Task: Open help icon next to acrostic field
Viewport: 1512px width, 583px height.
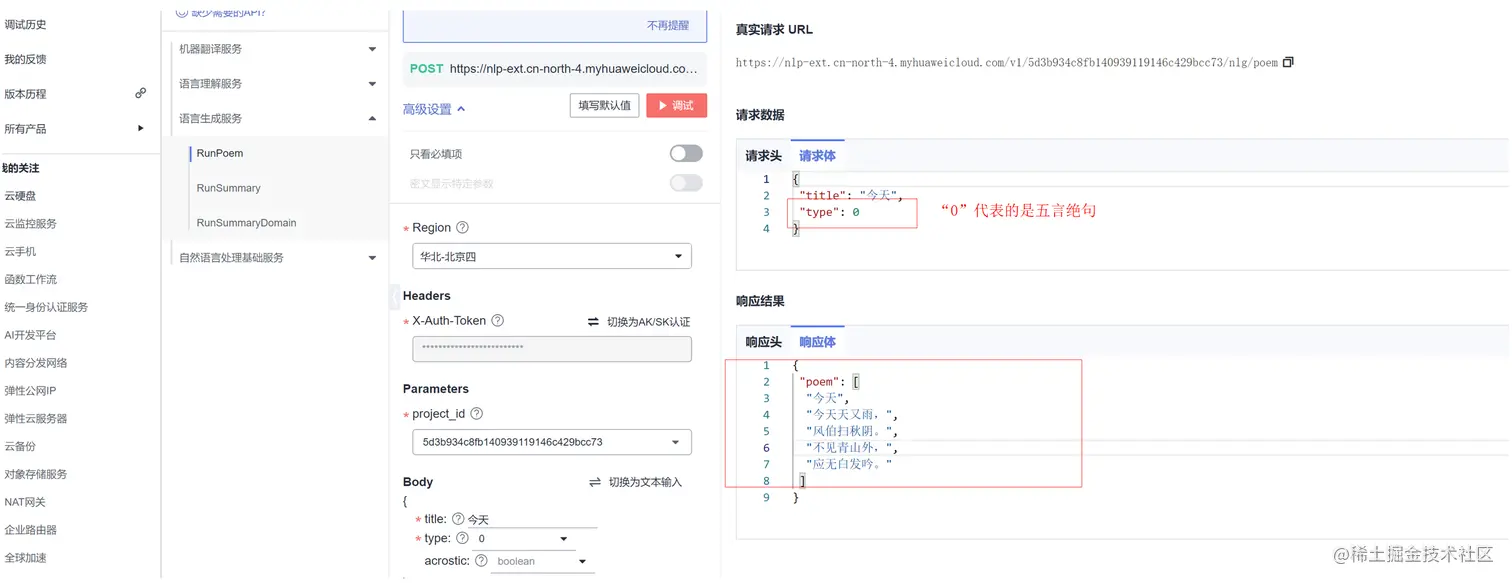Action: point(480,561)
